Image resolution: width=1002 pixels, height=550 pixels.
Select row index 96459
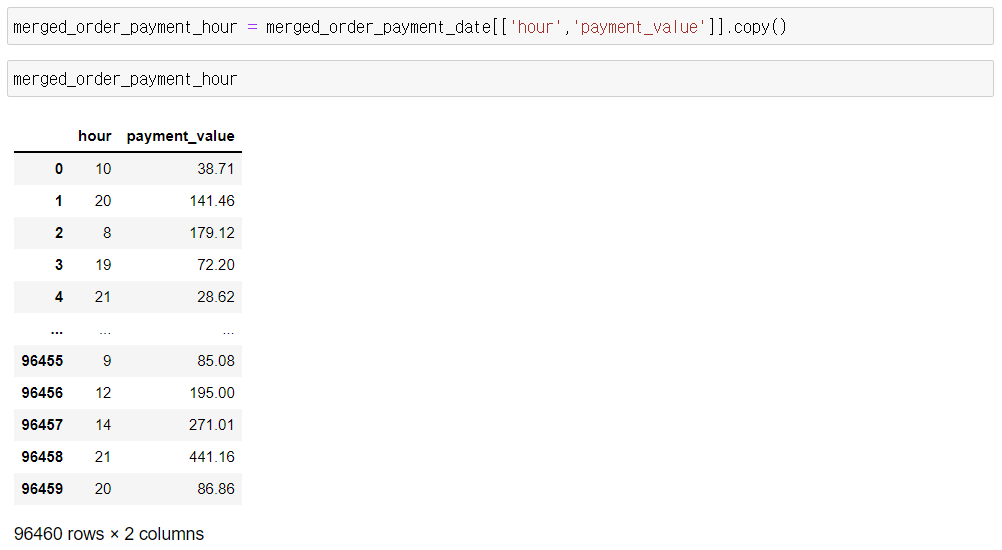42,488
